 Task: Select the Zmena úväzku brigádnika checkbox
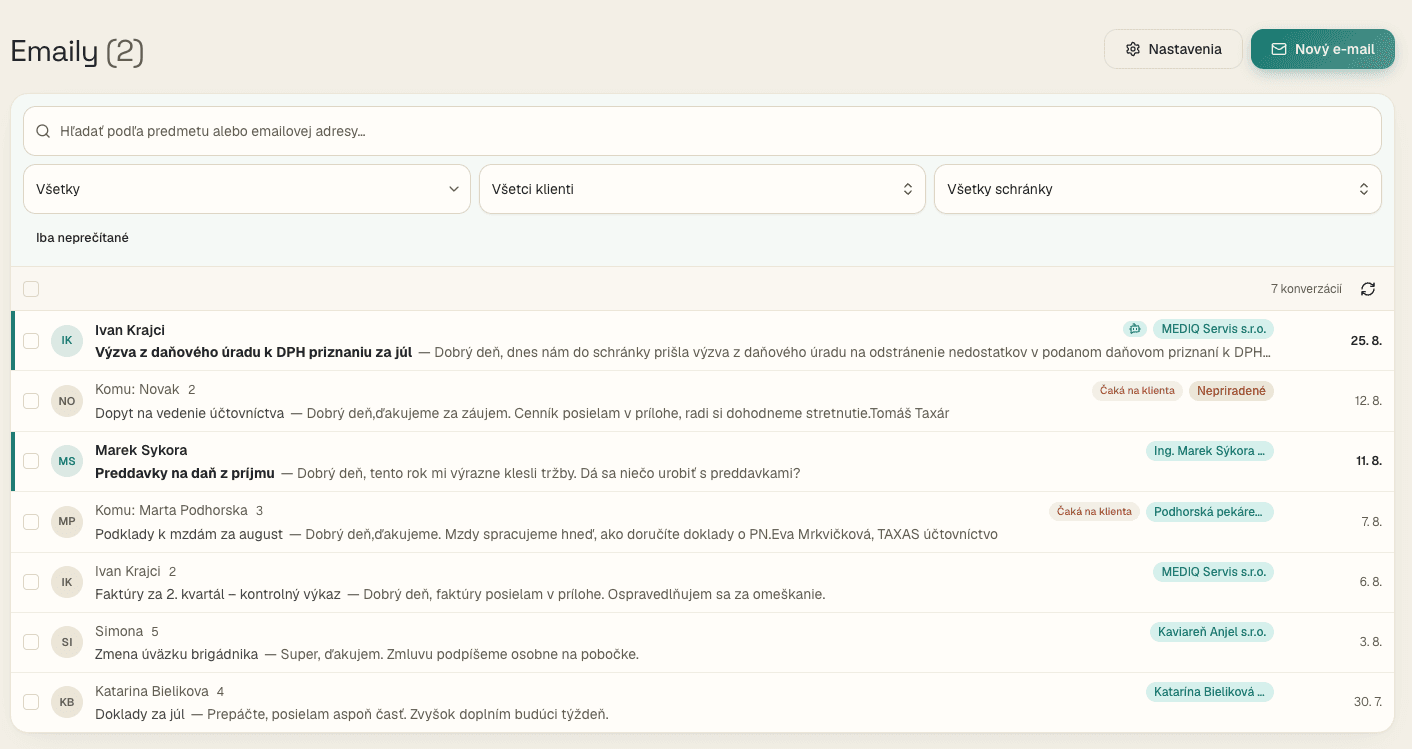tap(31, 641)
